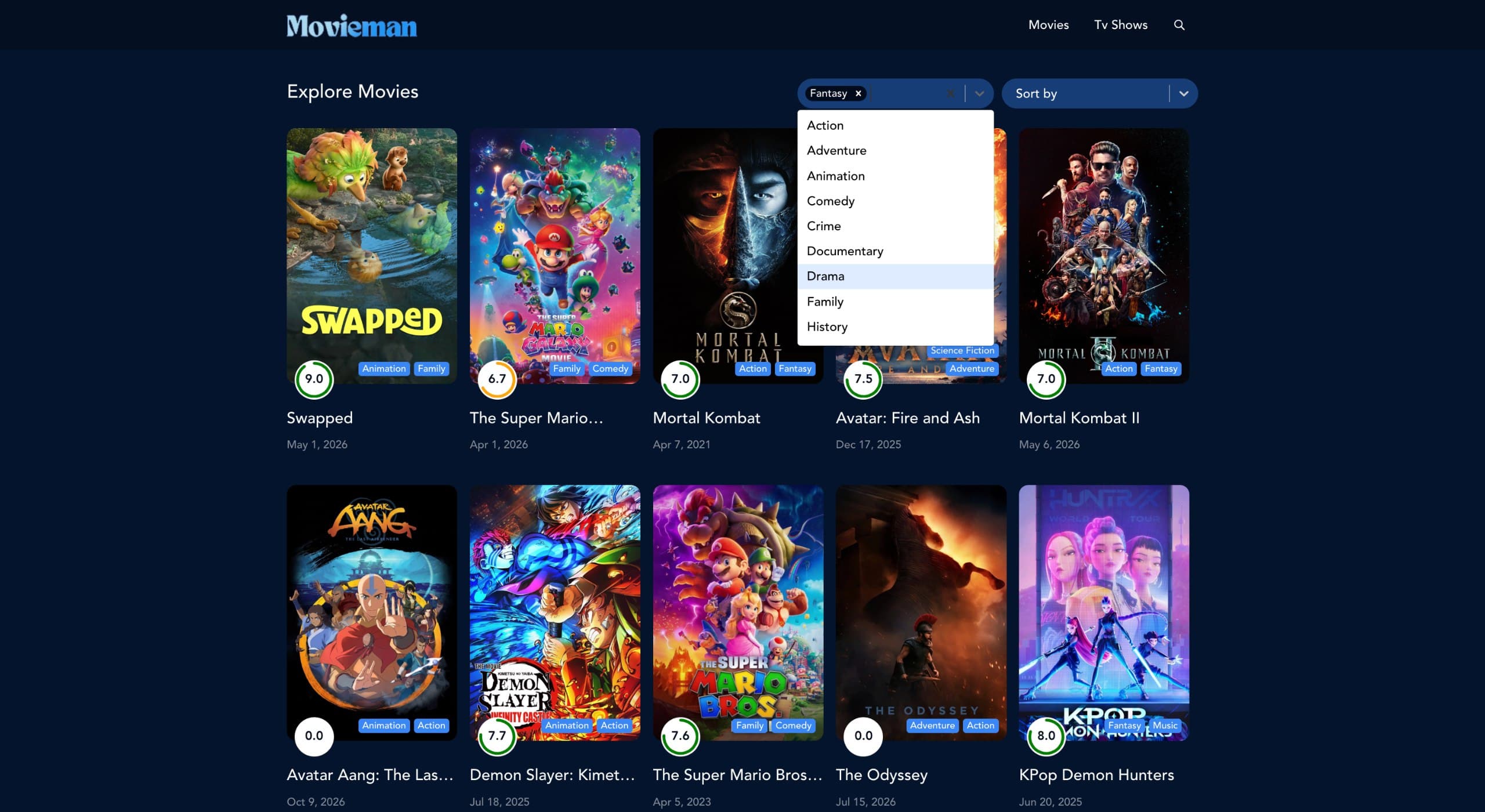The width and height of the screenshot is (1485, 812).
Task: Open Super Mario Bros. Movie poster
Action: tap(738, 612)
